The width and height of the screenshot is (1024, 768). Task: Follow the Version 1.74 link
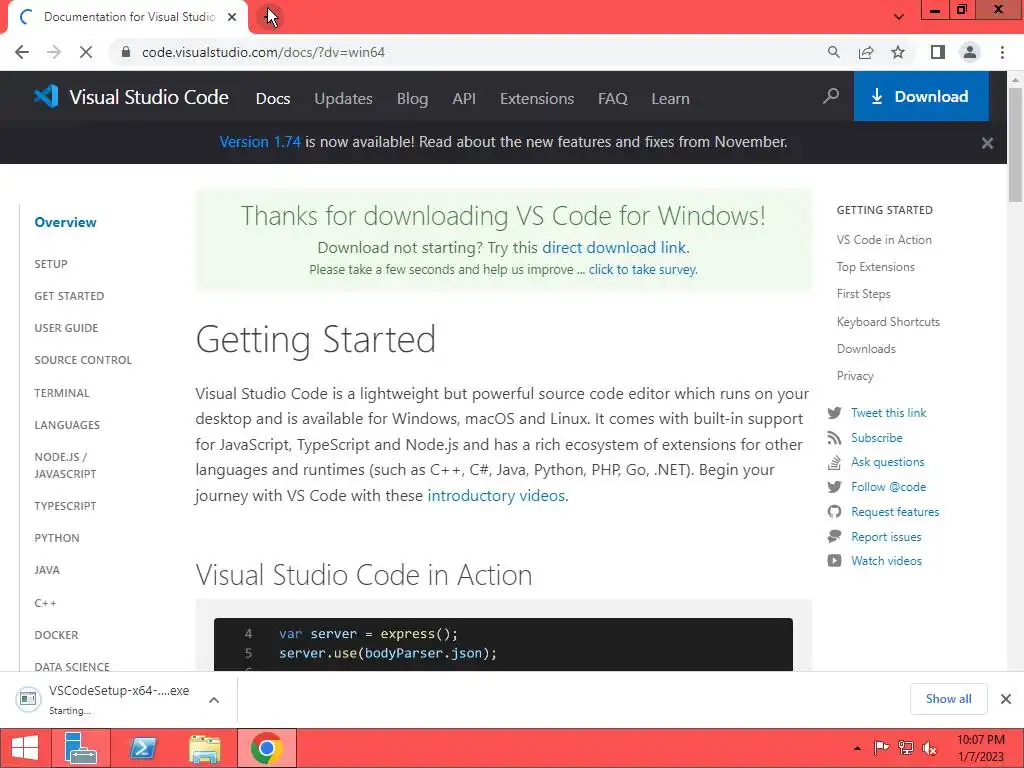point(260,142)
